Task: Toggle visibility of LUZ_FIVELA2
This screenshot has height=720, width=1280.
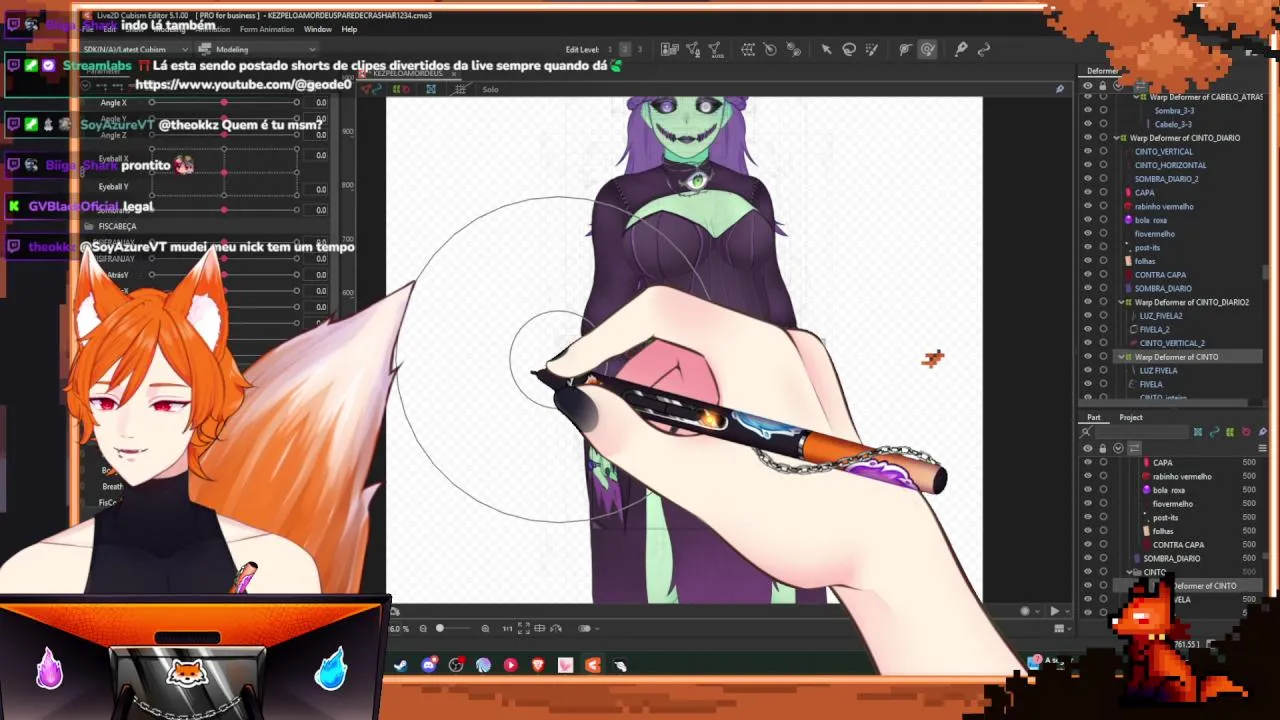Action: pos(1088,316)
